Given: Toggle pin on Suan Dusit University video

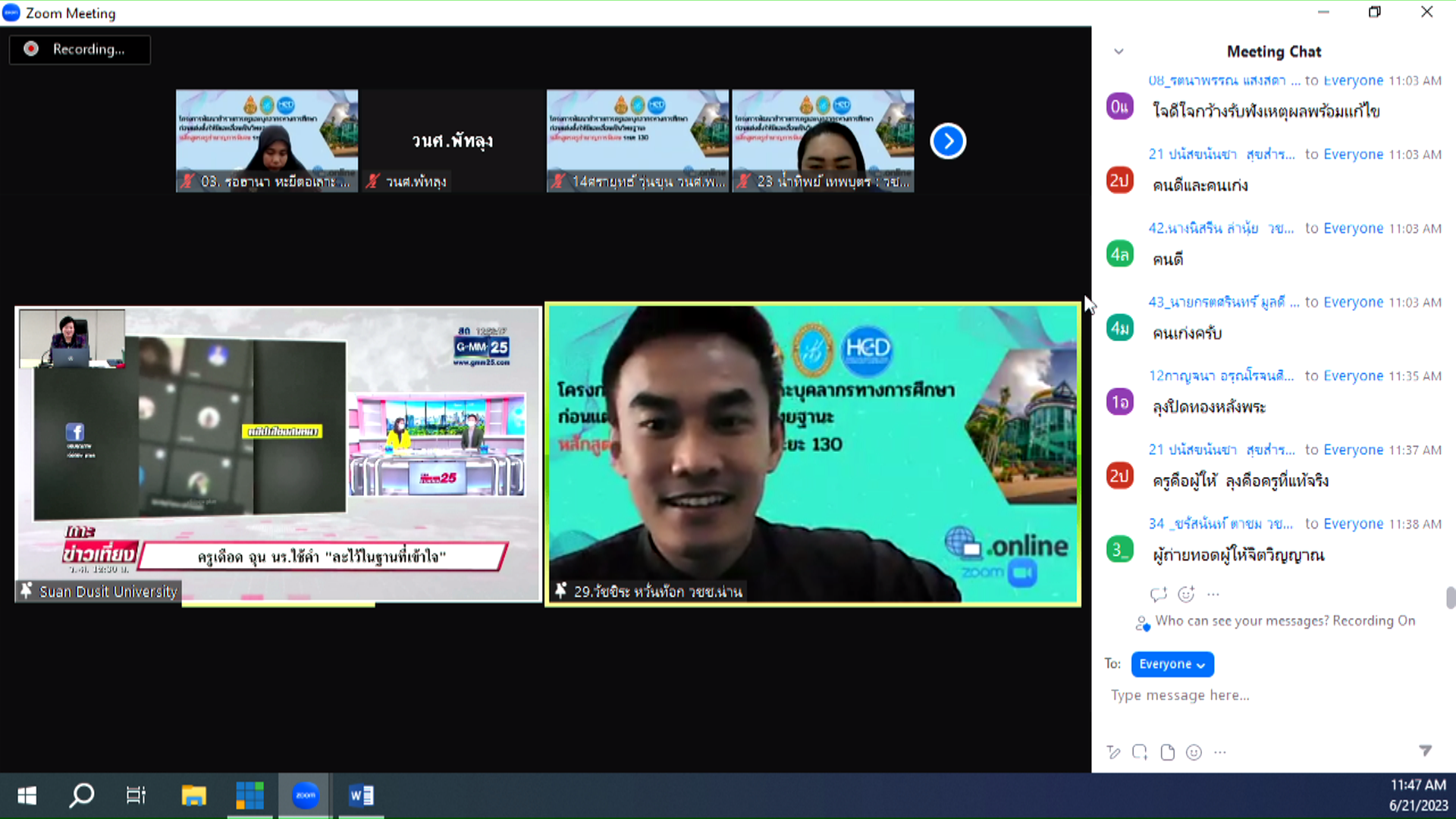Looking at the screenshot, I should coord(27,591).
